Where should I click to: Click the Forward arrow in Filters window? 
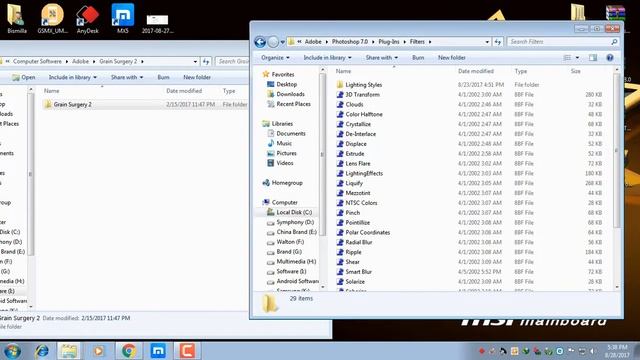(273, 42)
